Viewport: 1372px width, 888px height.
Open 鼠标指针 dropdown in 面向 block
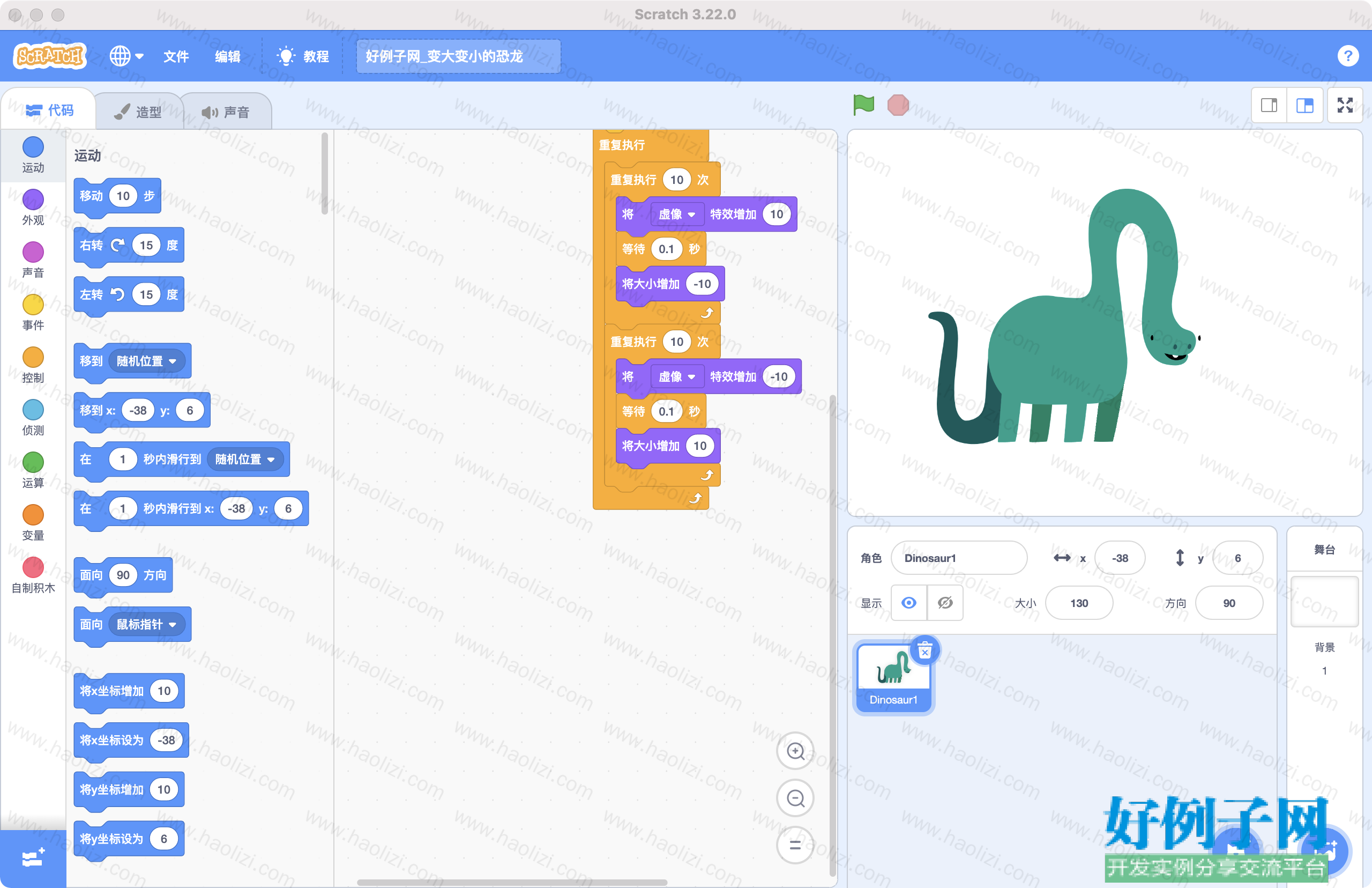tap(146, 624)
